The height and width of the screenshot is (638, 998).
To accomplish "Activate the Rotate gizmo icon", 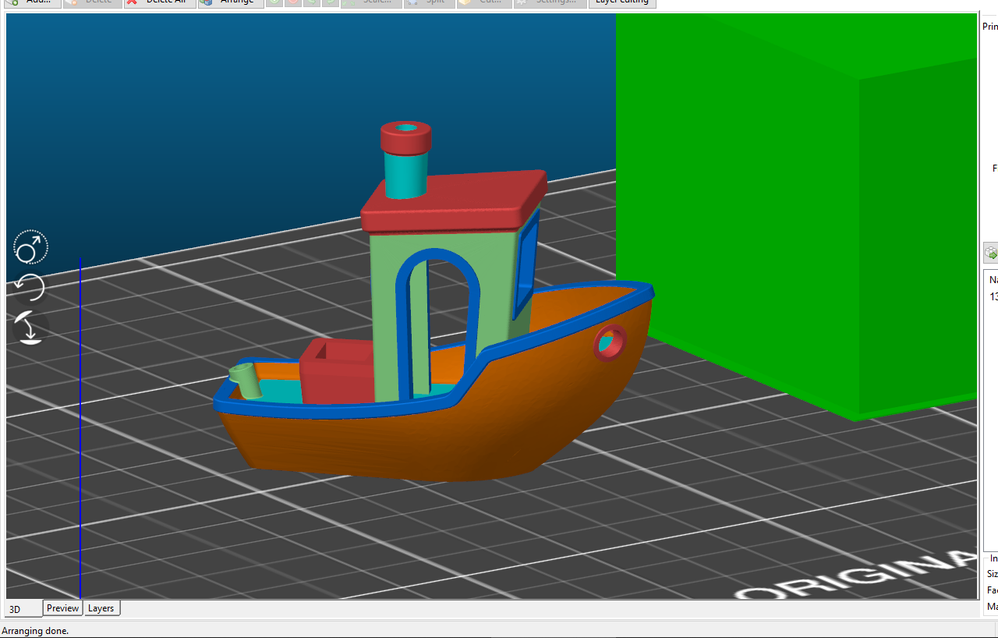I will click(x=30, y=287).
